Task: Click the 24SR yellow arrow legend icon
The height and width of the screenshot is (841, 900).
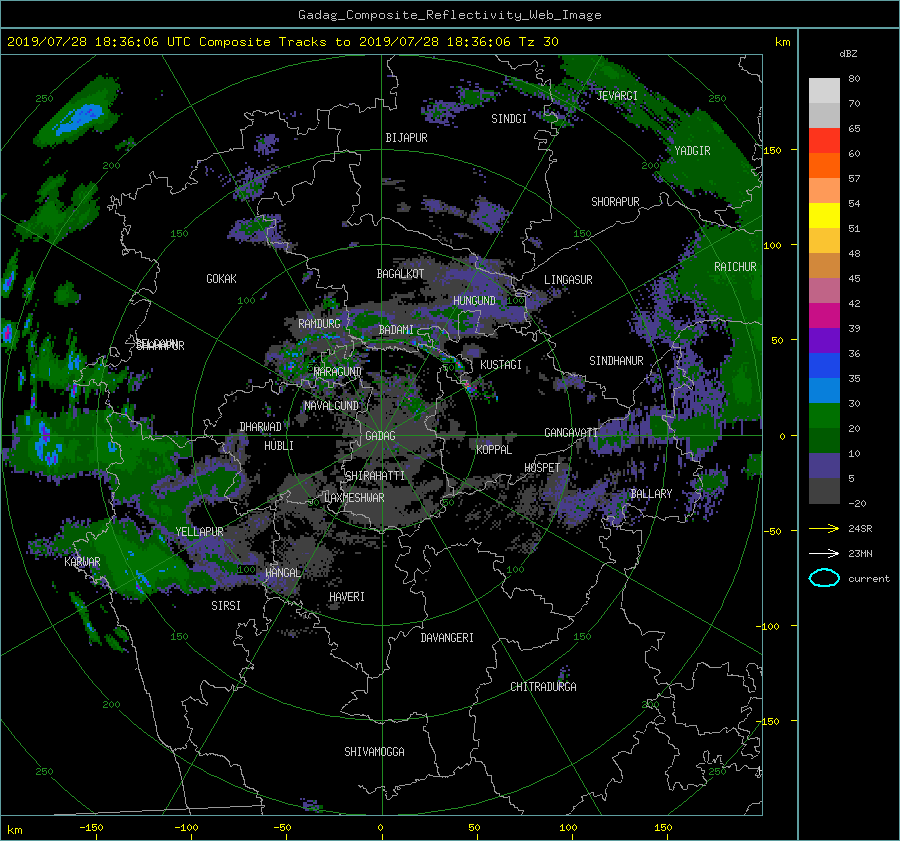Action: 824,529
